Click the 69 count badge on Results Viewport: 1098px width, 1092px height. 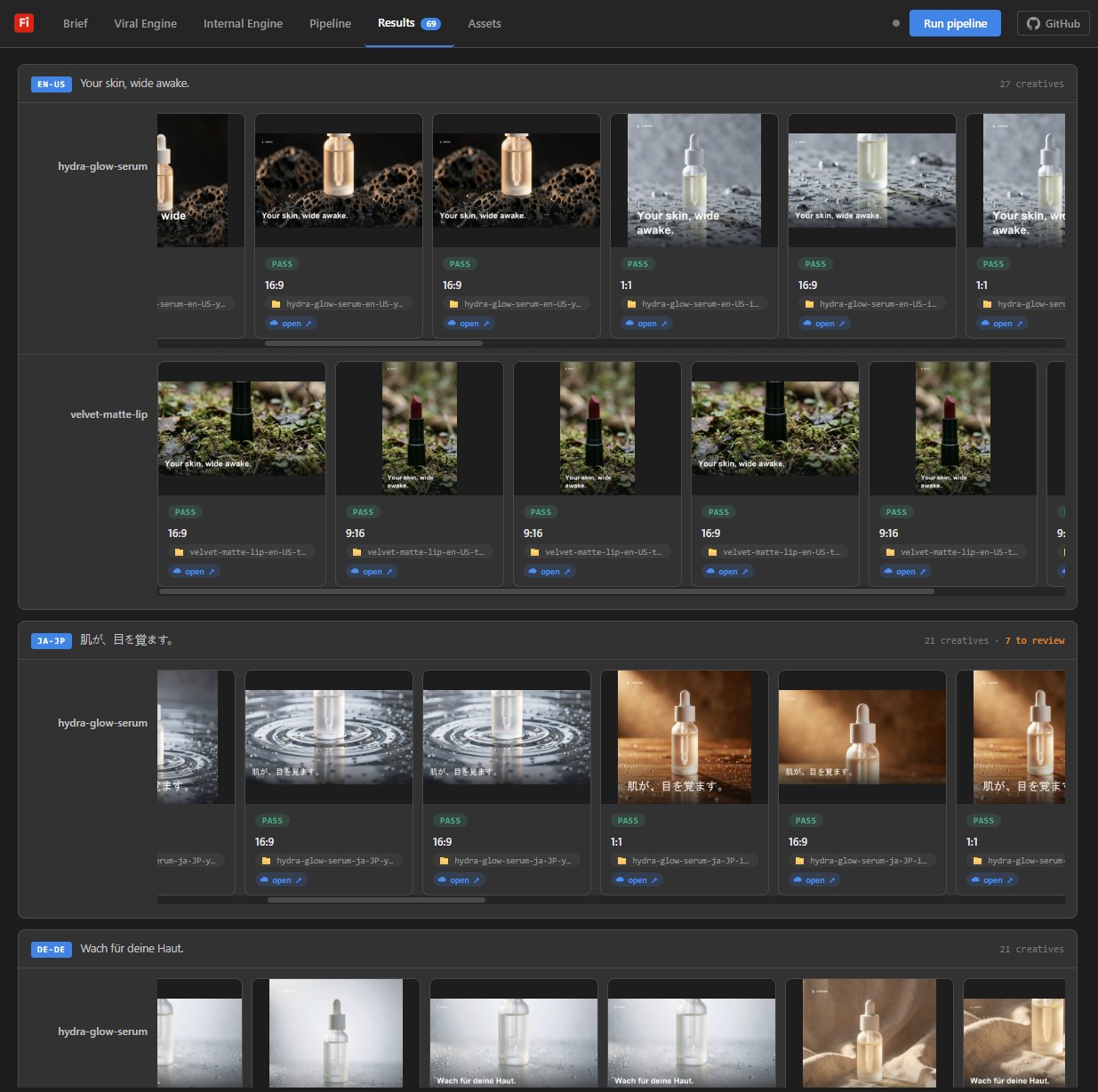pos(430,24)
